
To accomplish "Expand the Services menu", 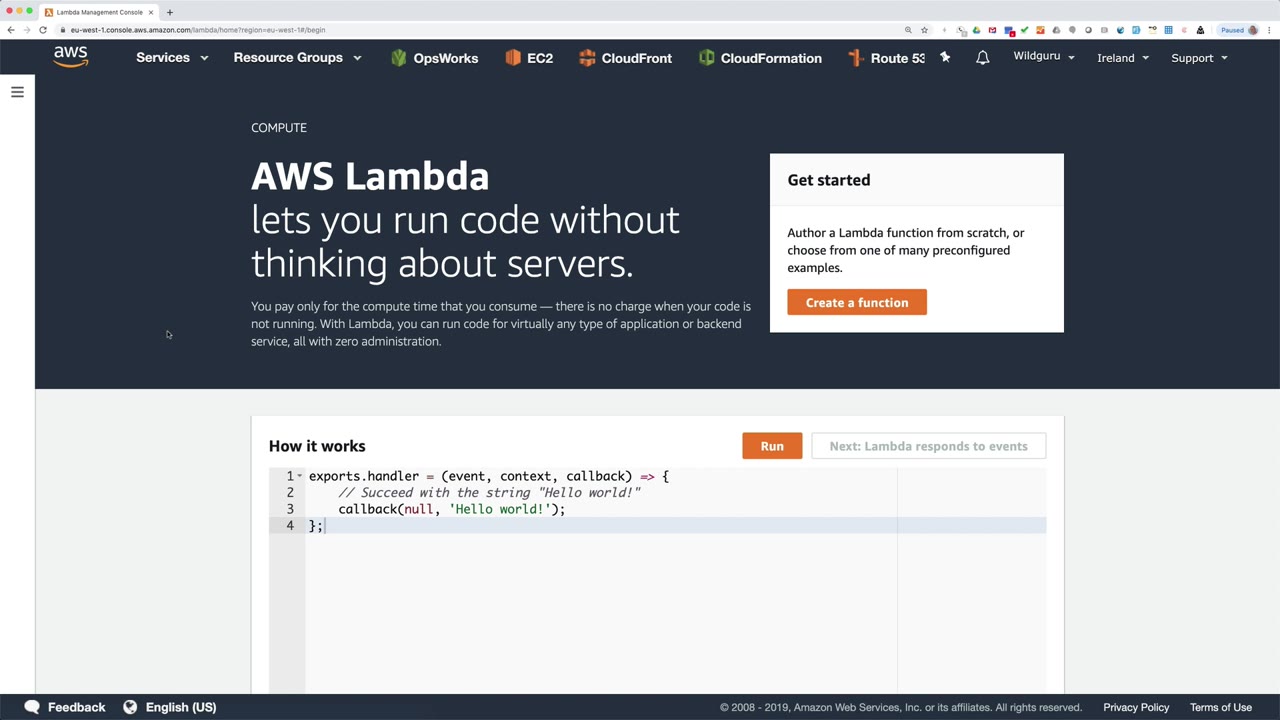I will (172, 58).
